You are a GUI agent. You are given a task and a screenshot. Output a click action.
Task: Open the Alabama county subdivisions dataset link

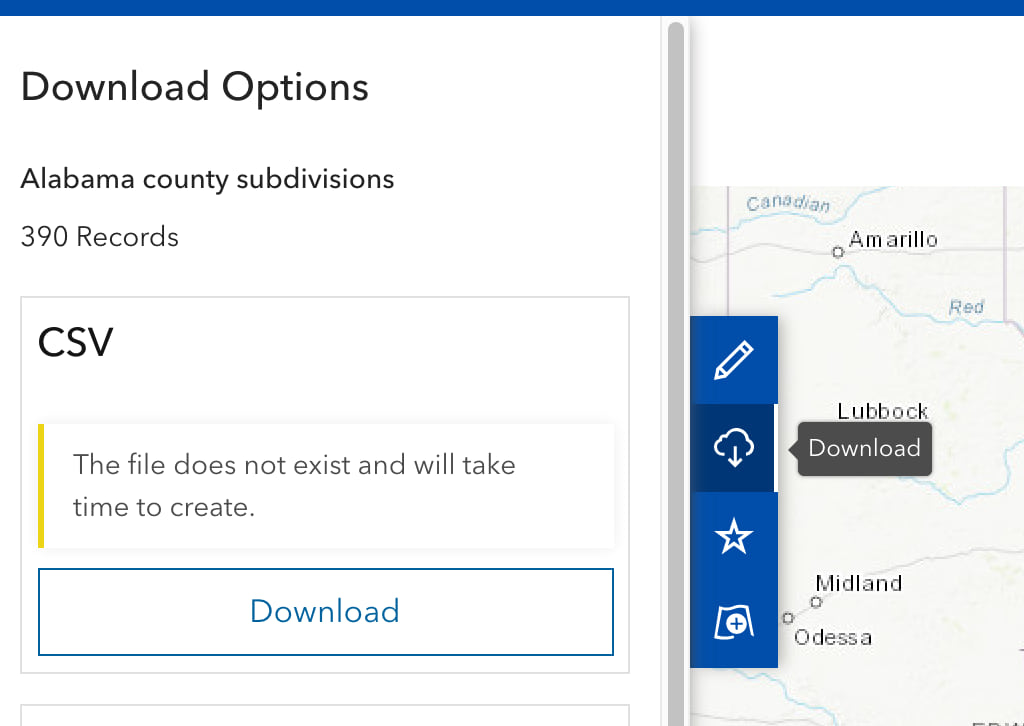[x=207, y=179]
